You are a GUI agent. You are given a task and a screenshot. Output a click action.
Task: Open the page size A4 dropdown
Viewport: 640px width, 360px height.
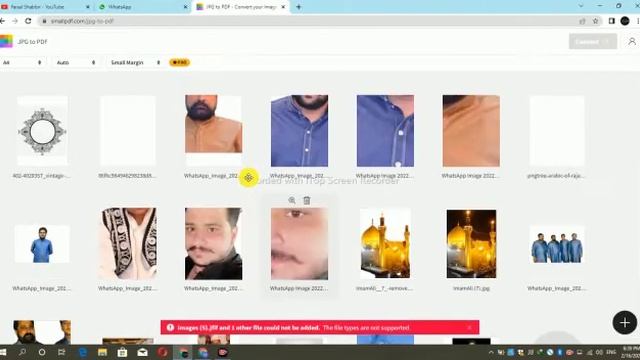pos(22,62)
